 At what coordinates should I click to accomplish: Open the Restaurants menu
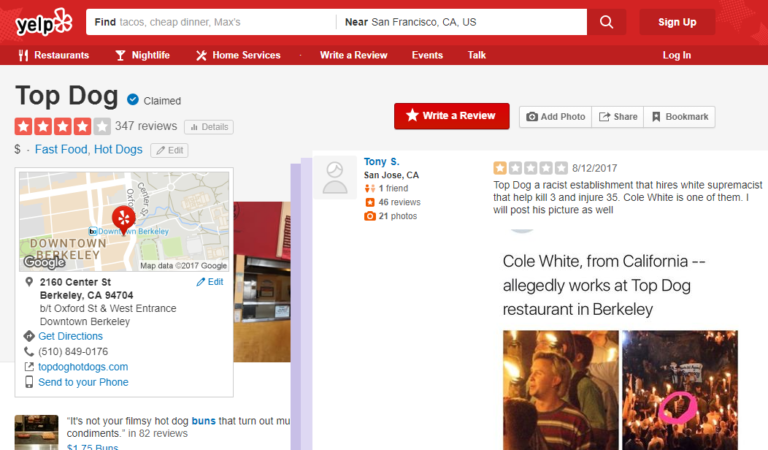[54, 55]
